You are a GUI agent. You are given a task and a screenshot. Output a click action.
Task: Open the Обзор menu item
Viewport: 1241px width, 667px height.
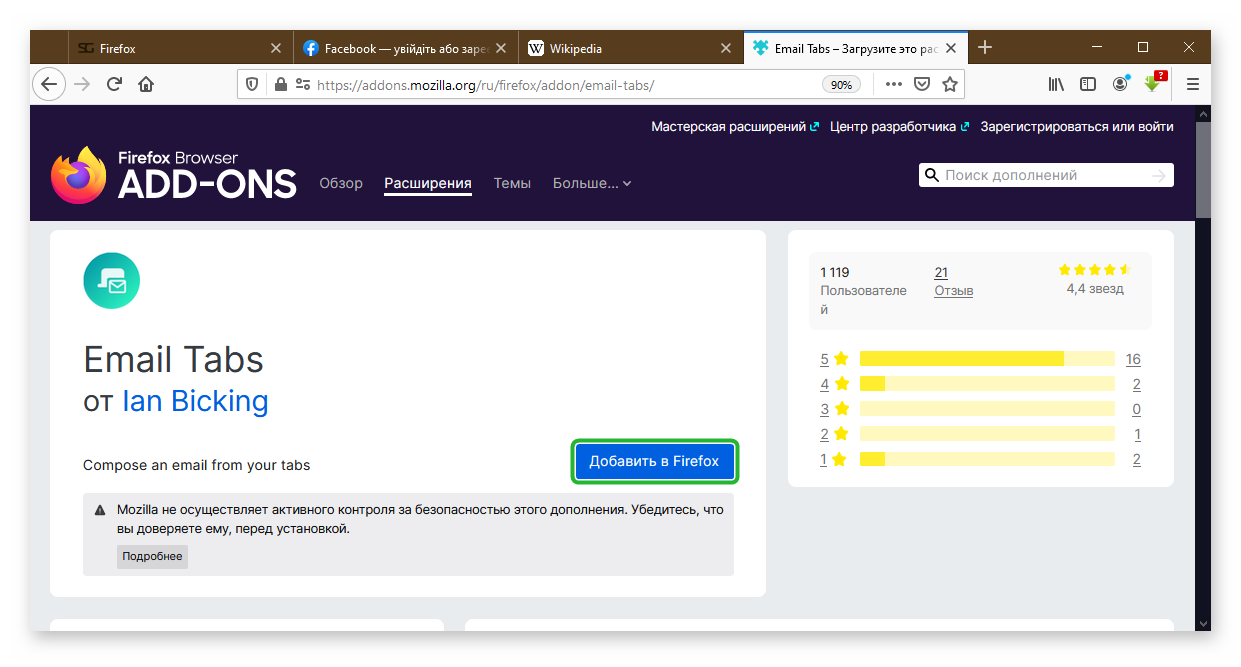(x=341, y=183)
